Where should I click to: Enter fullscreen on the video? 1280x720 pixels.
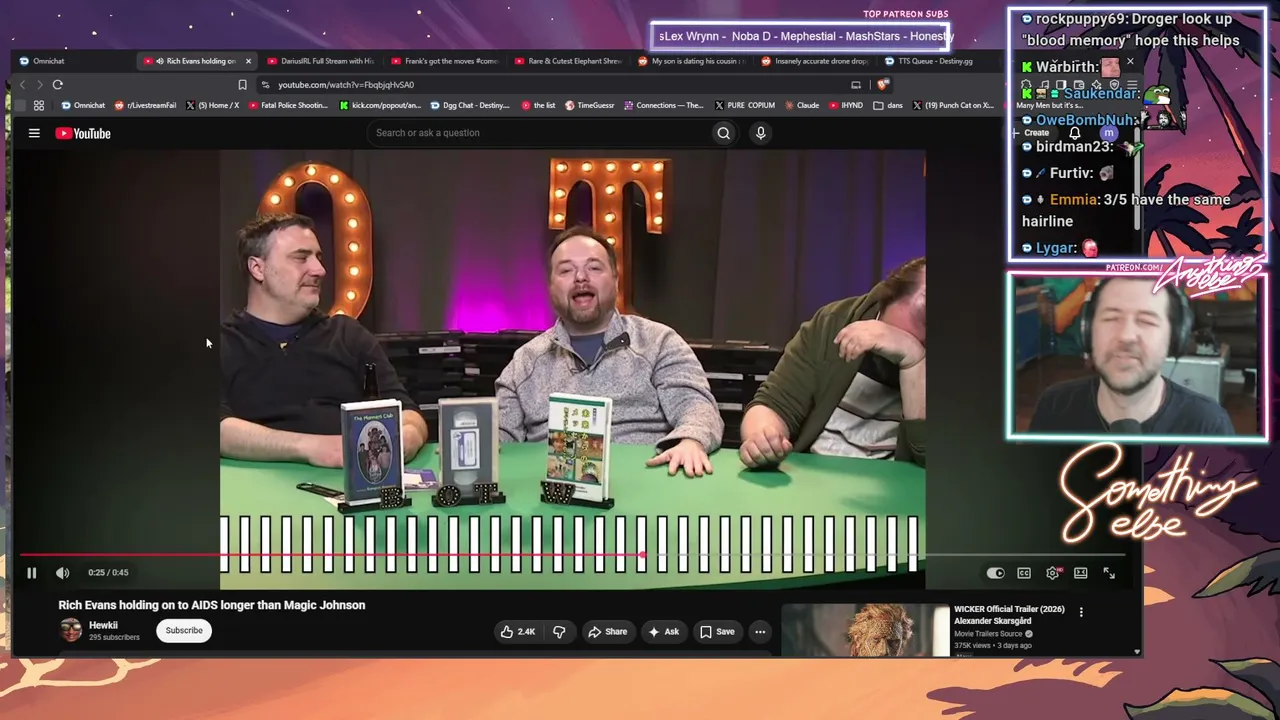1109,573
